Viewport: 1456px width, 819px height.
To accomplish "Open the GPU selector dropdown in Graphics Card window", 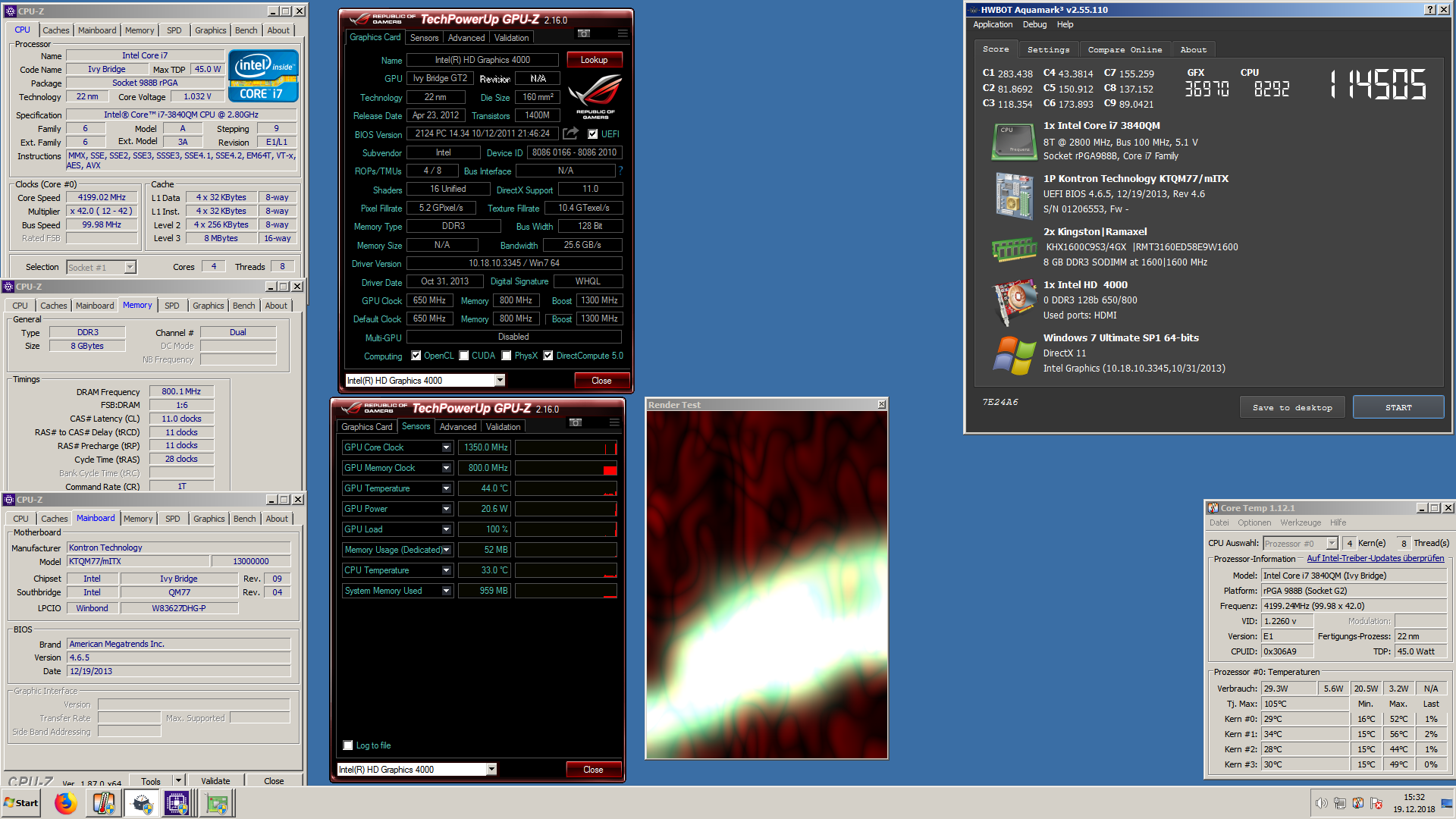I will [x=500, y=381].
